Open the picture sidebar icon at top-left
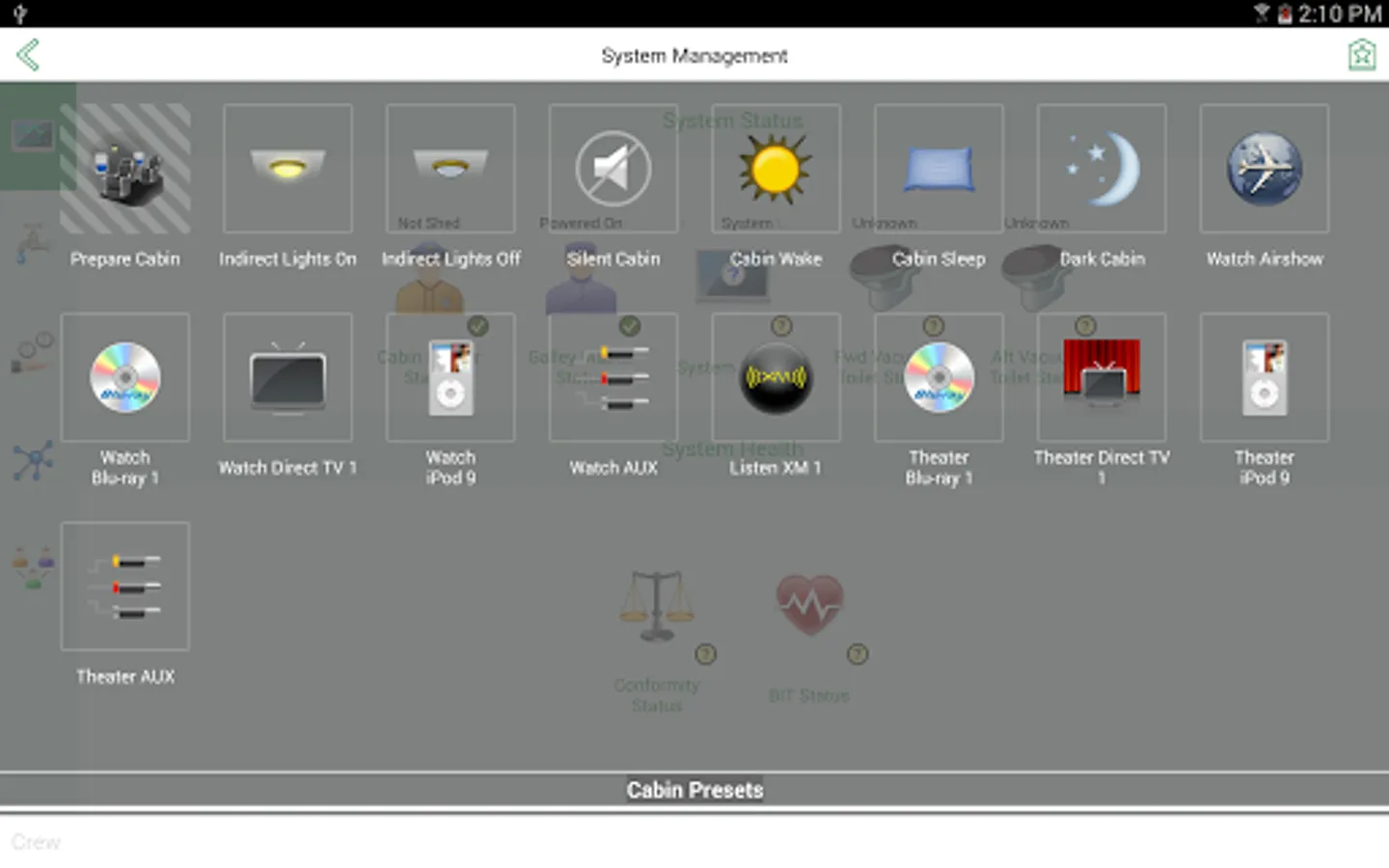The height and width of the screenshot is (868, 1389). 33,135
